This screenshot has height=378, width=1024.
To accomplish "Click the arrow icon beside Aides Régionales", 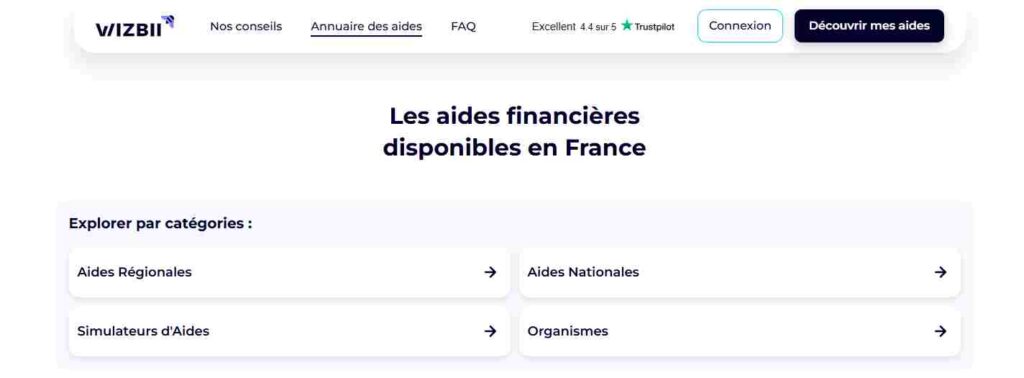I will [x=490, y=272].
